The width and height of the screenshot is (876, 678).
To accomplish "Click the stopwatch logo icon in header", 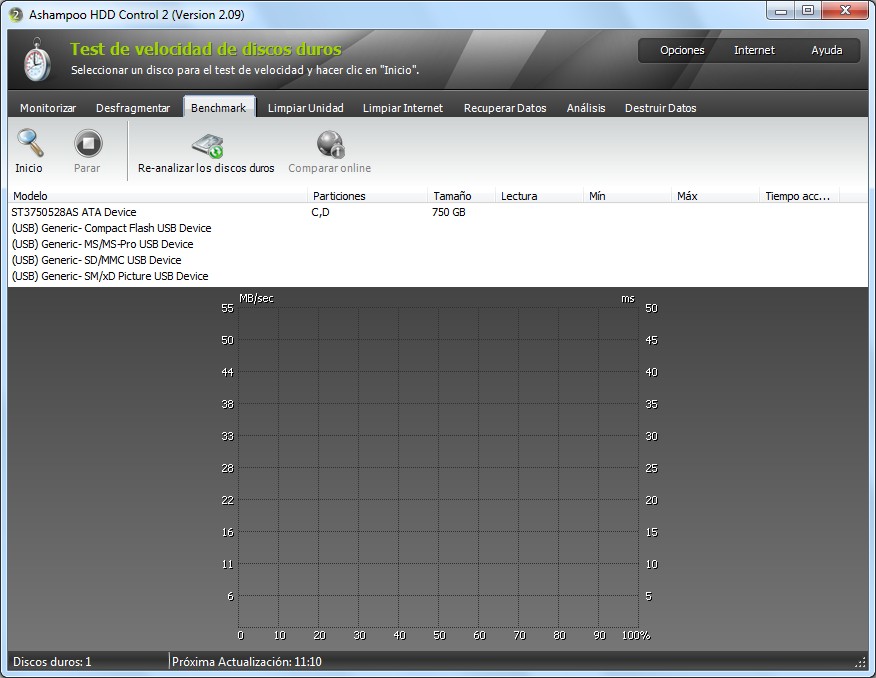I will pos(37,59).
